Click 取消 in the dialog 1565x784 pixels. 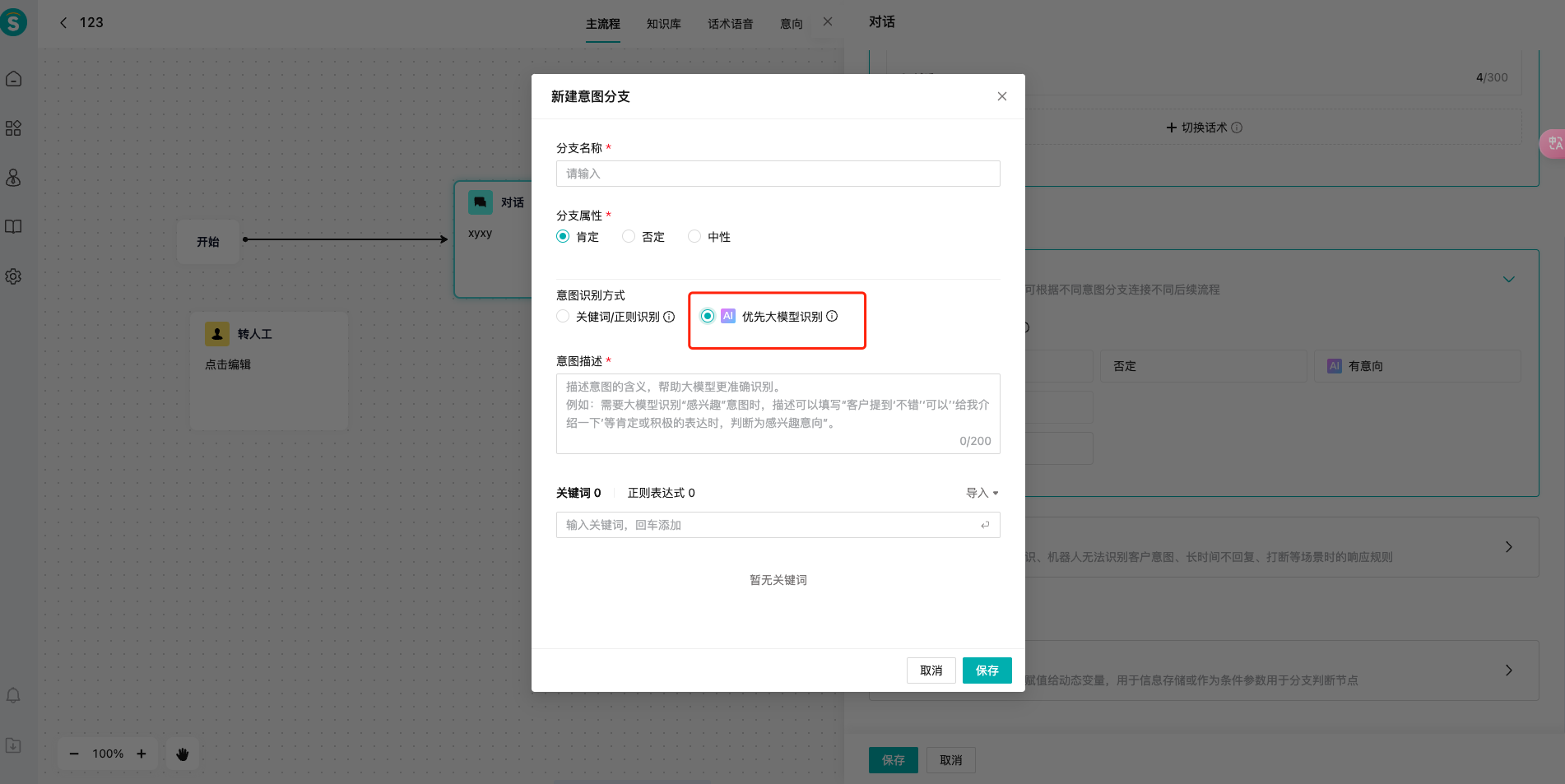coord(931,670)
